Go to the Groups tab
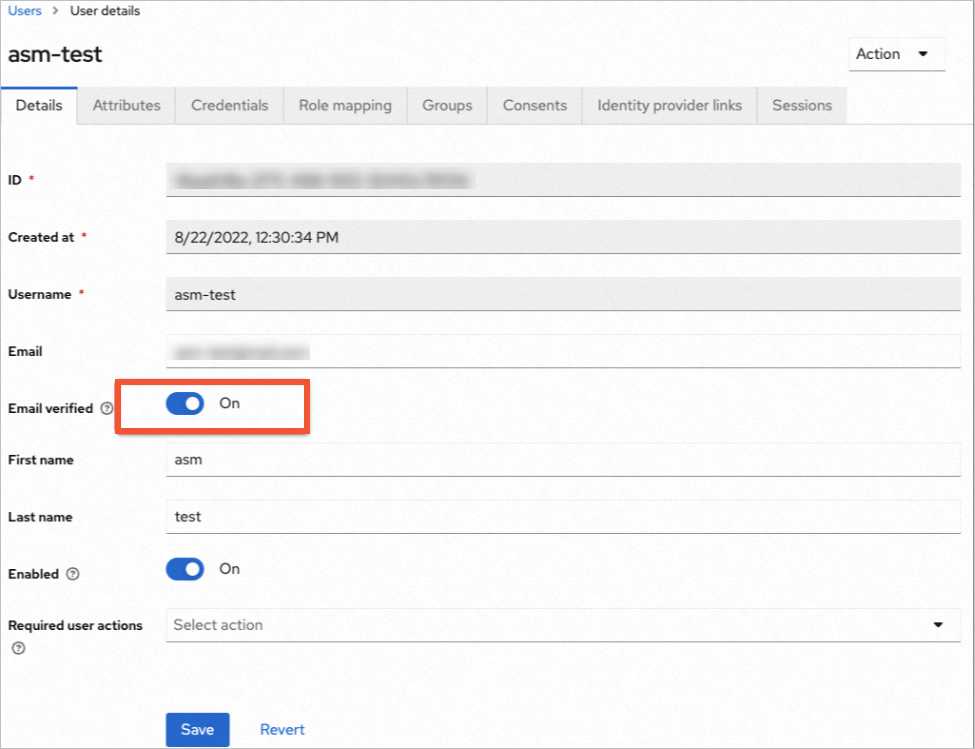This screenshot has height=749, width=975. 447,106
